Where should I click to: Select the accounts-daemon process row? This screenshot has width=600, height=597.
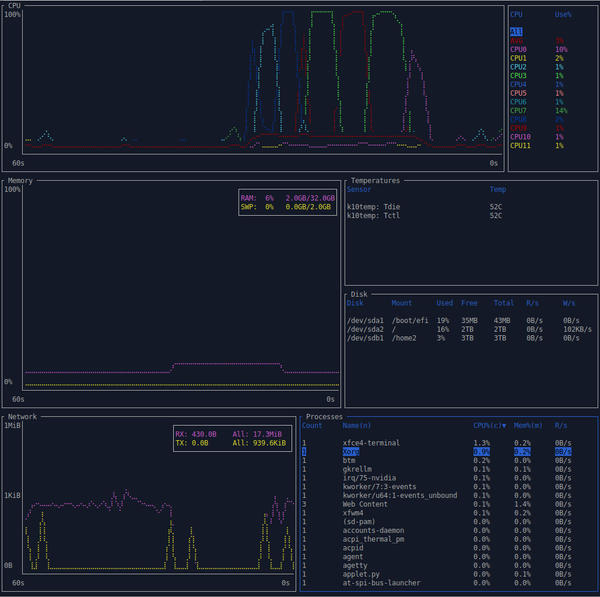point(437,531)
